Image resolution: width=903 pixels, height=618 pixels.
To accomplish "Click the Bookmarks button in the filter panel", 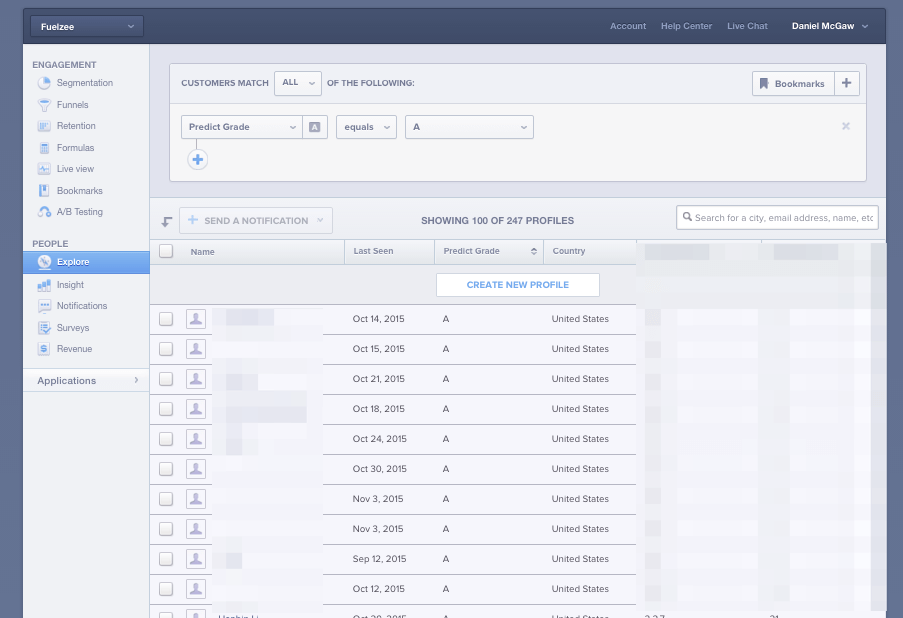I will pyautogui.click(x=793, y=83).
